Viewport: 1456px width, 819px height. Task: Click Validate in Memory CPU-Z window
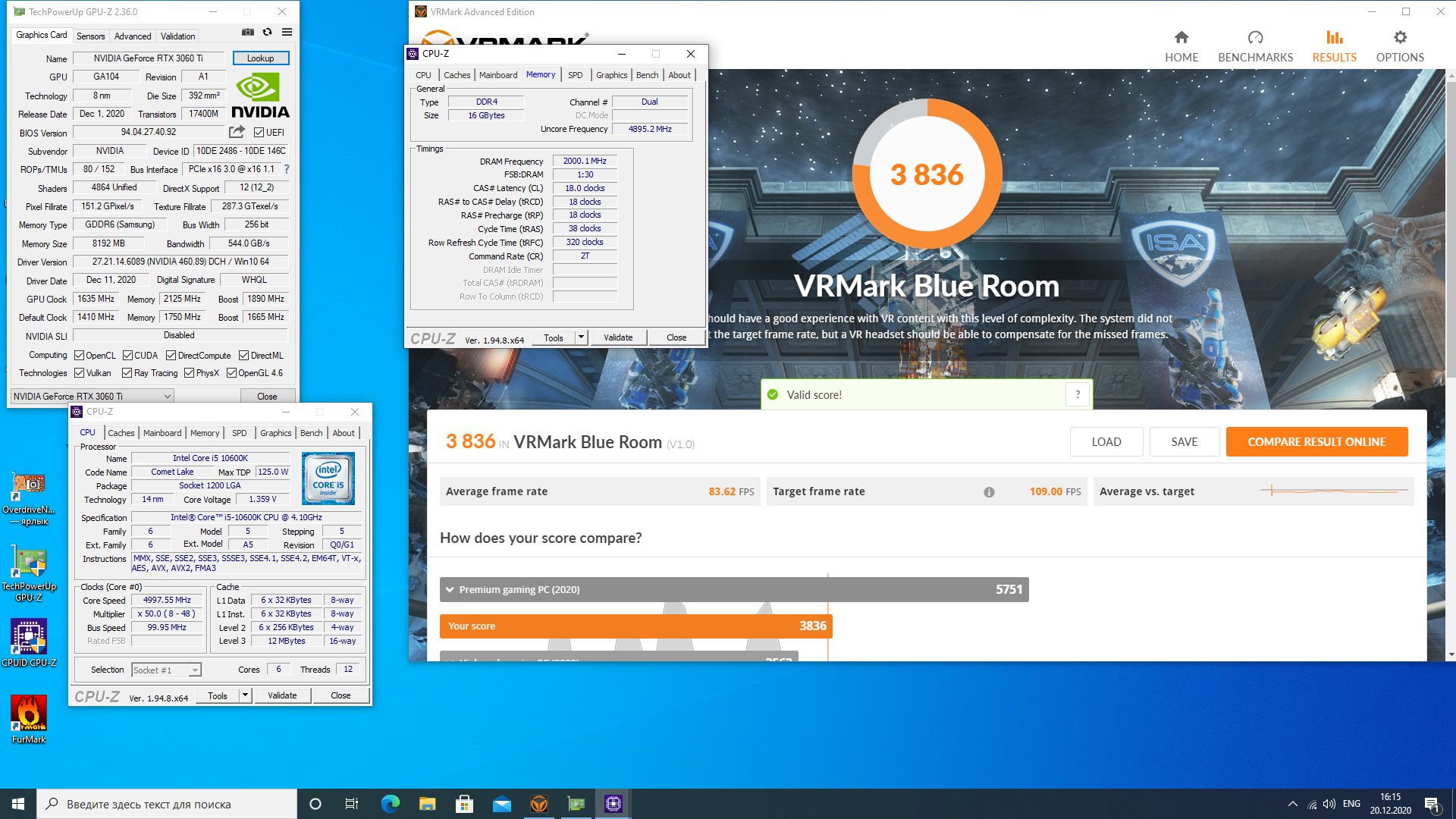coord(618,337)
